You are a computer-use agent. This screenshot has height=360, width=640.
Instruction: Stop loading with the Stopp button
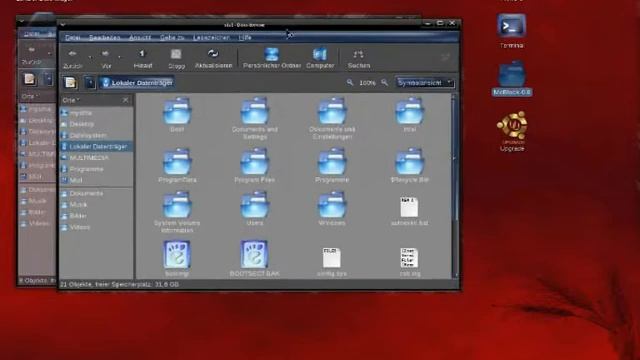tap(176, 58)
